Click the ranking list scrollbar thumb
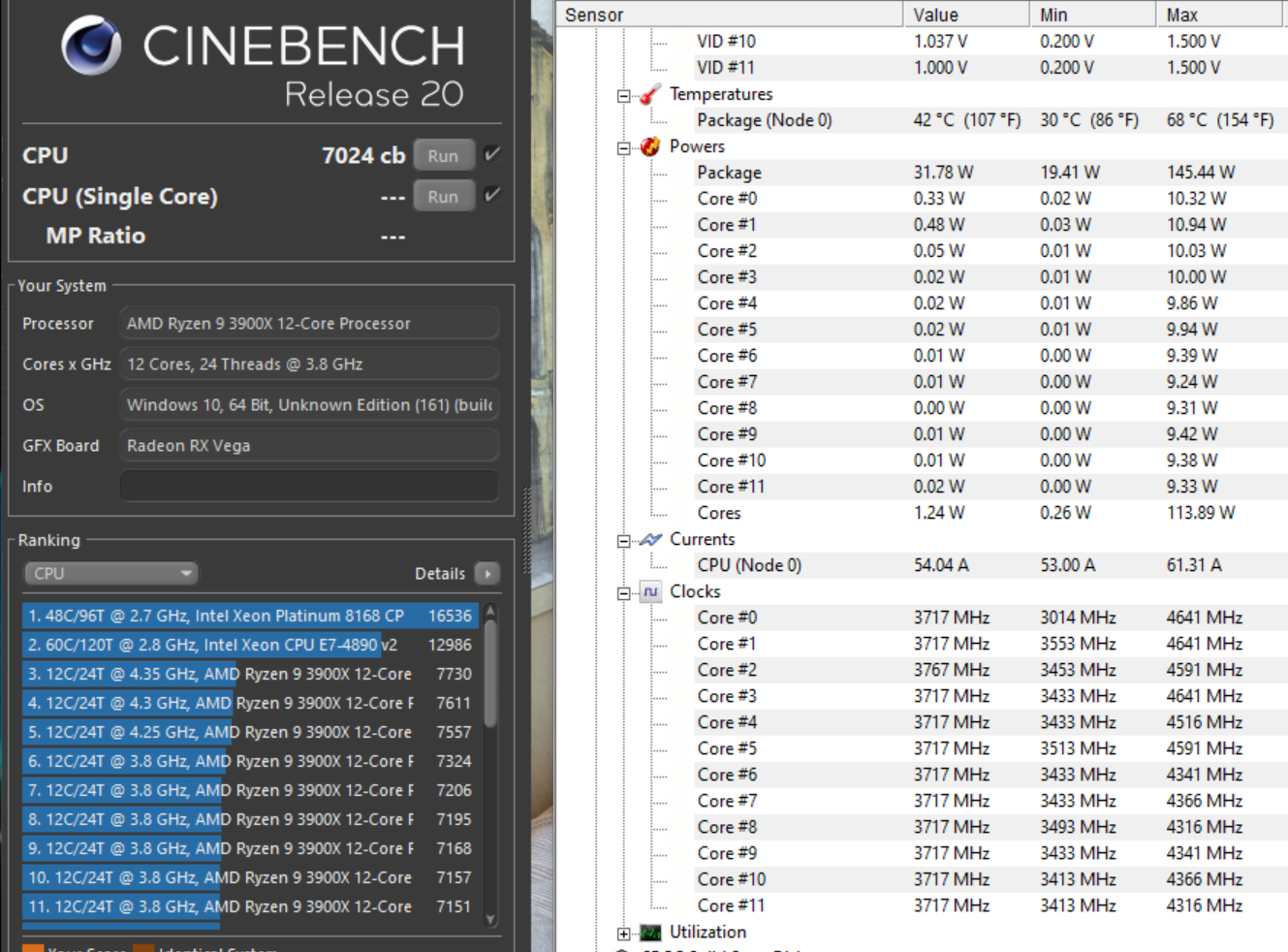Viewport: 1288px width, 952px height. tap(490, 674)
